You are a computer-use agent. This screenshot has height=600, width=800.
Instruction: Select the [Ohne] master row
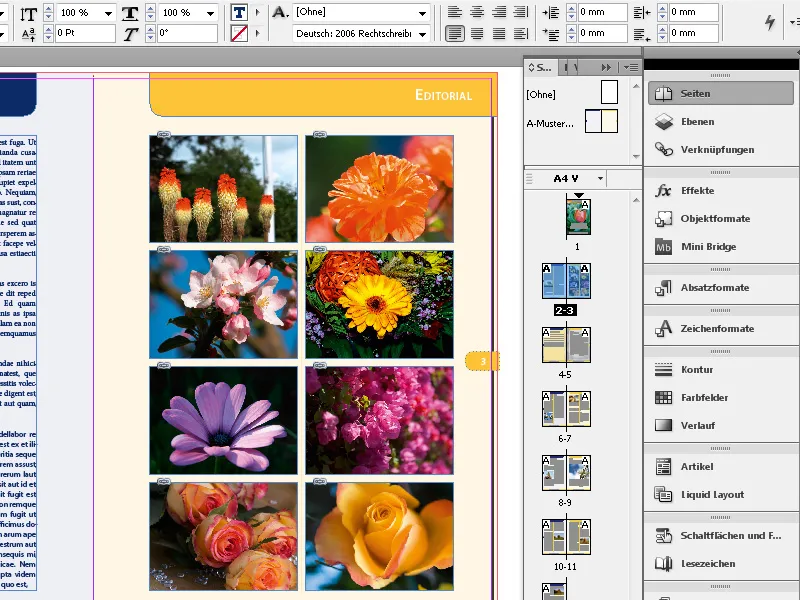tap(572, 93)
